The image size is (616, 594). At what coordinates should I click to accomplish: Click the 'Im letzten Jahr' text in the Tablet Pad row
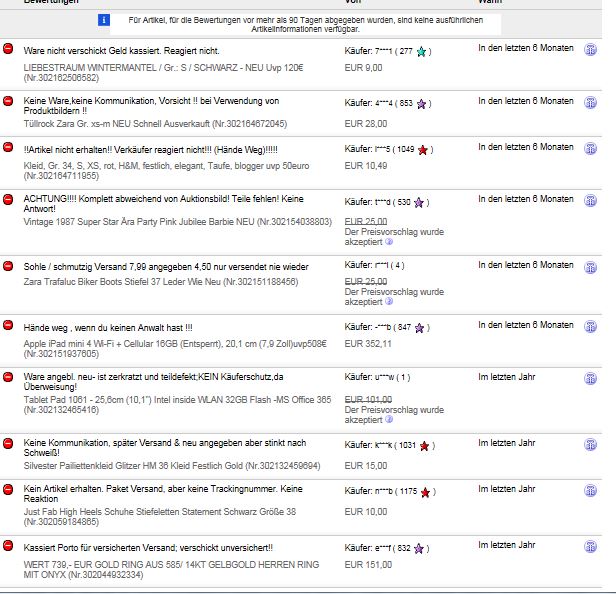tap(506, 377)
